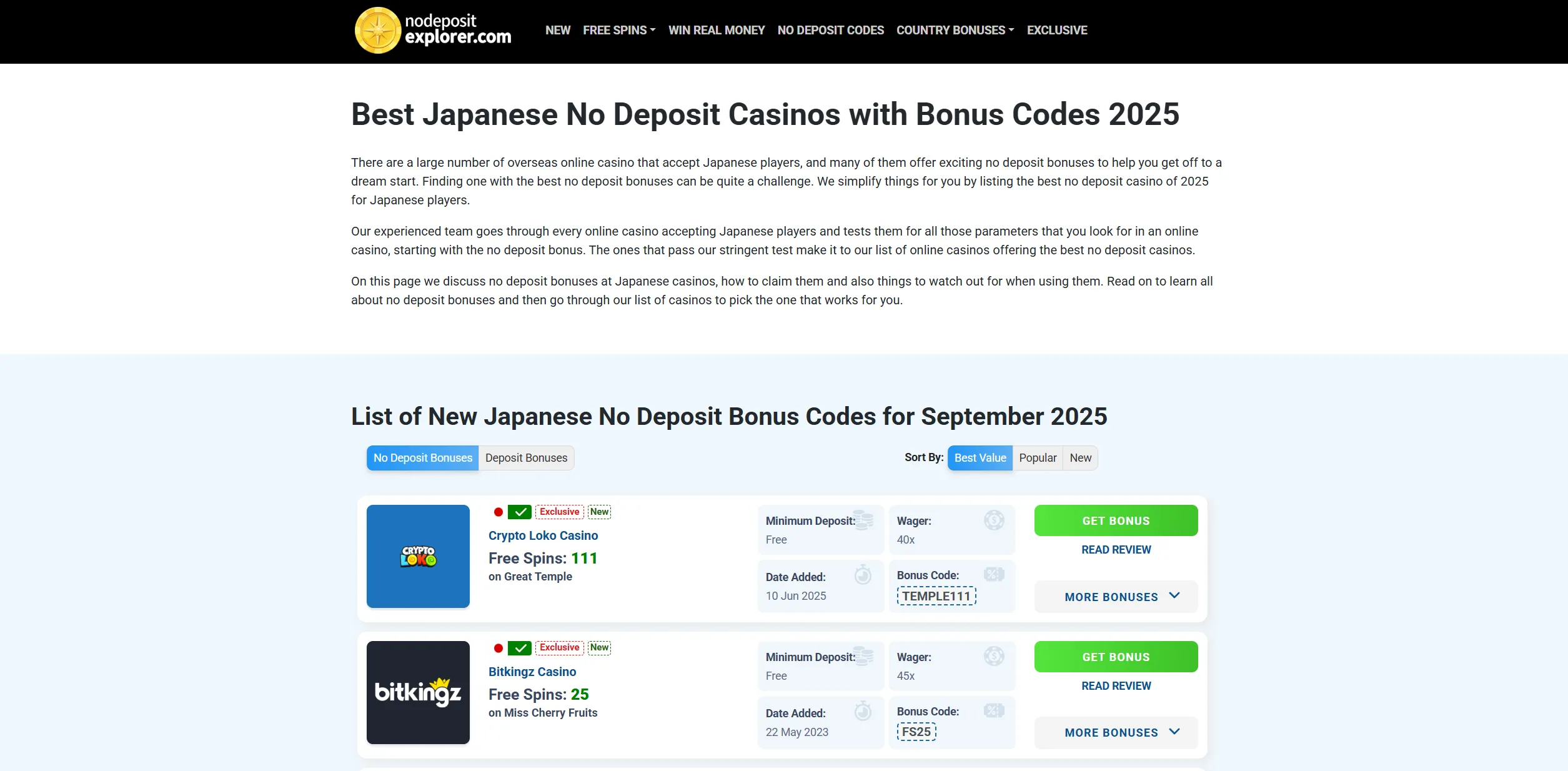
Task: Get the Crypto Loko Casino bonus
Action: pos(1116,520)
